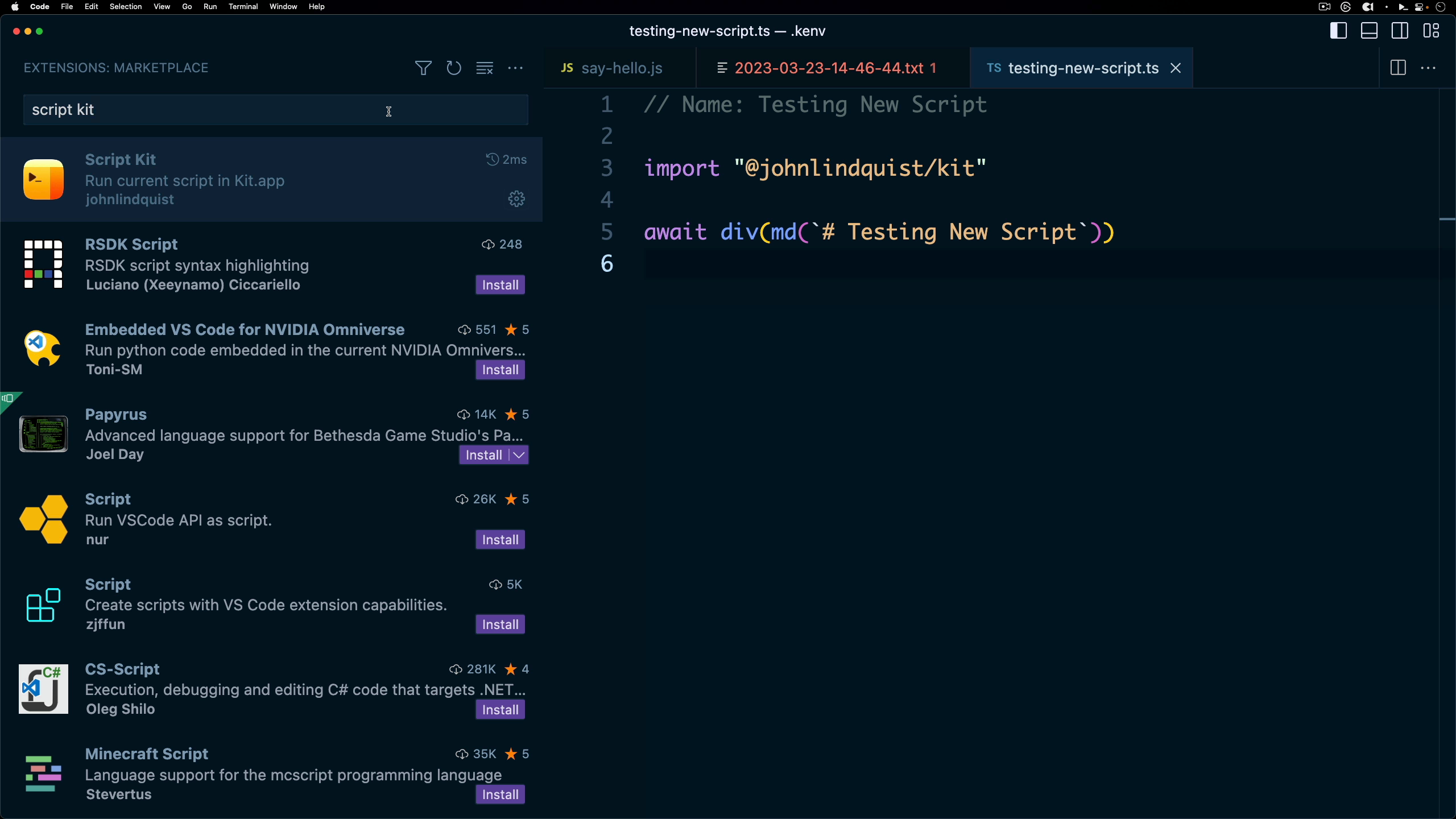Open Extensions views and more actions menu
The width and height of the screenshot is (1456, 819).
[515, 68]
